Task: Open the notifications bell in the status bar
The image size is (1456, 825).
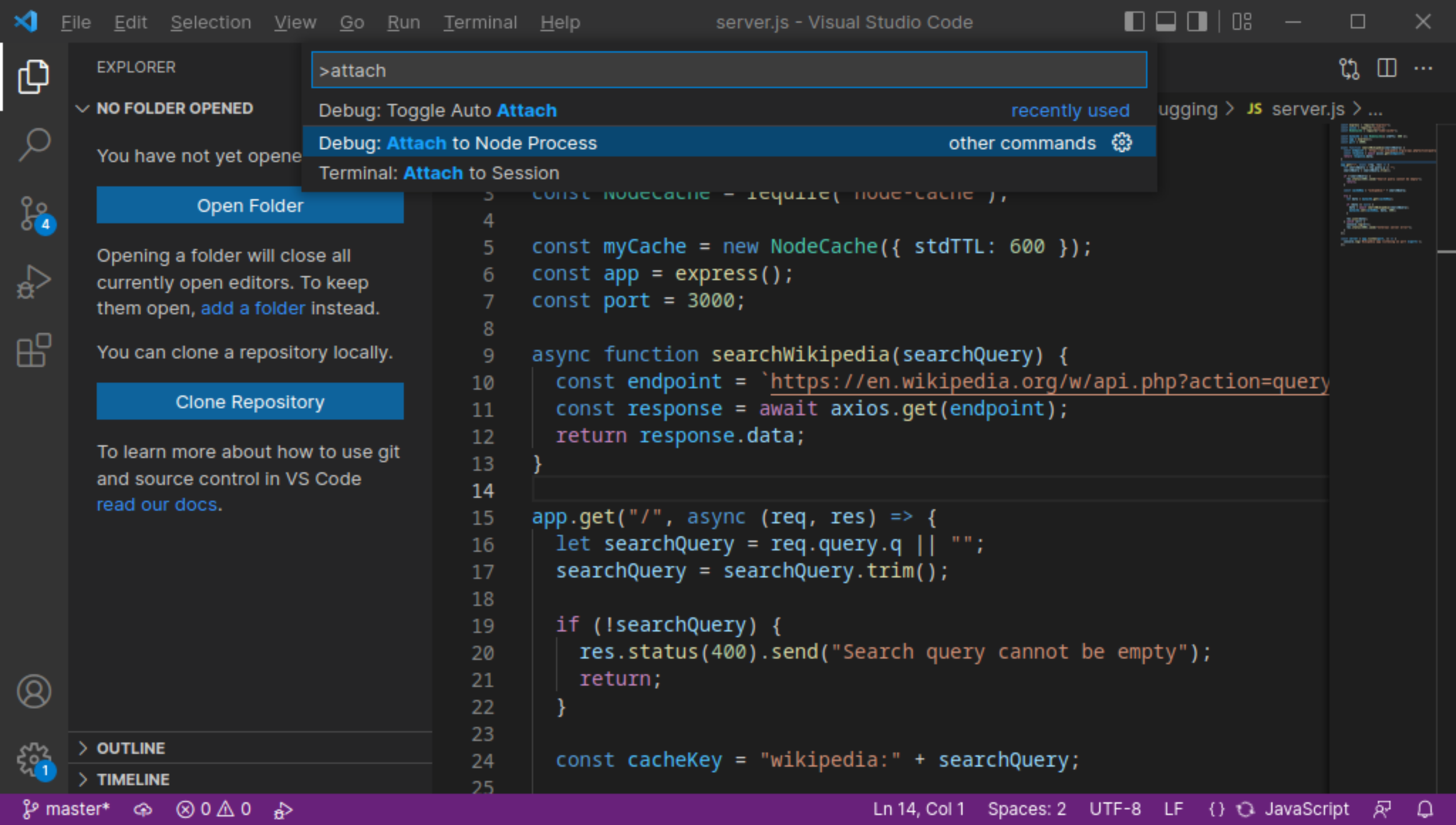Action: pos(1425,809)
